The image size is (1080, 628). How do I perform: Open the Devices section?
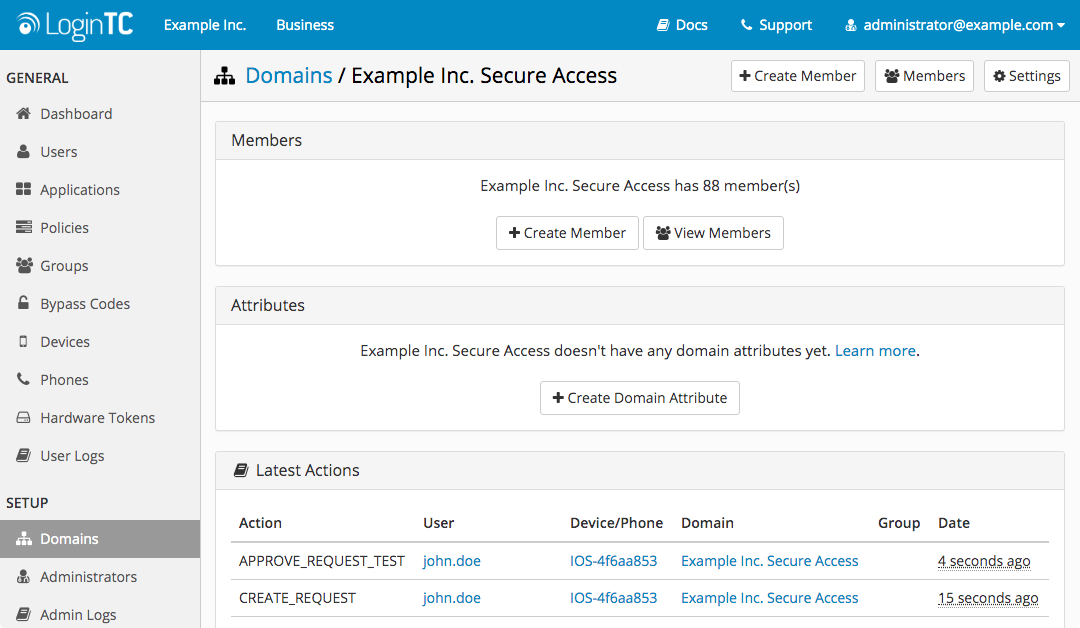pos(65,342)
